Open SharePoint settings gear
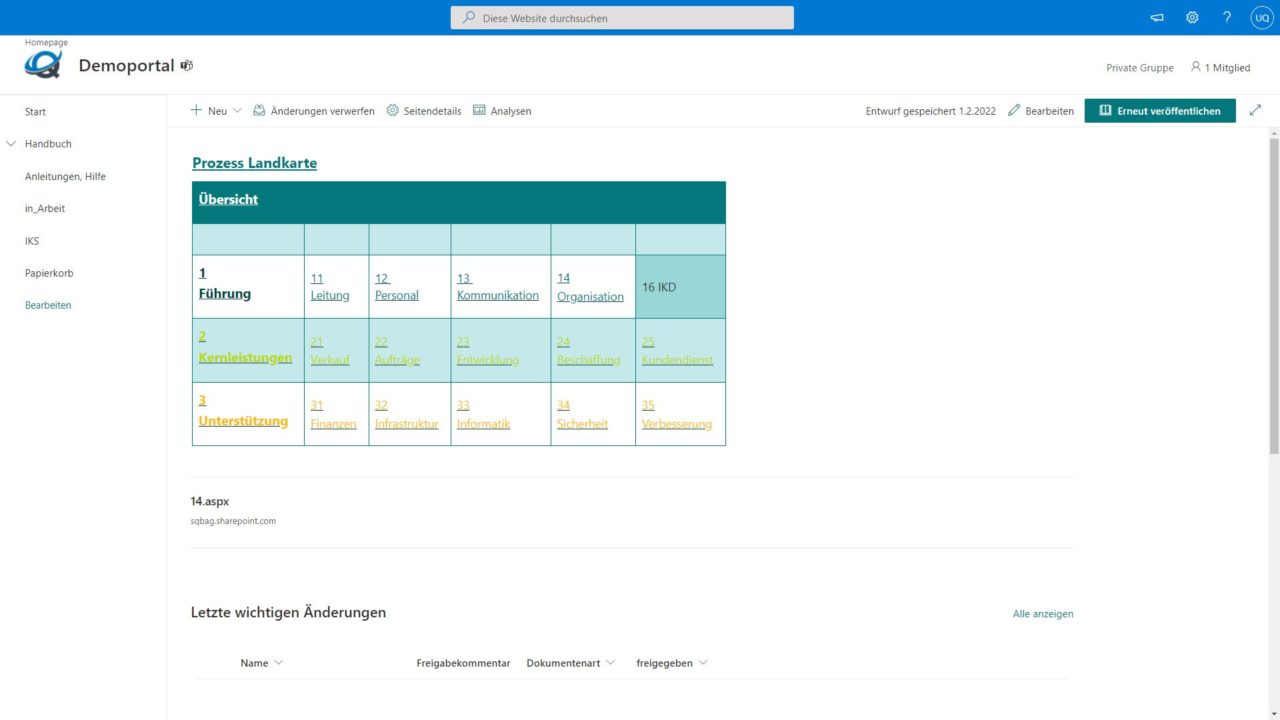The height and width of the screenshot is (720, 1280). tap(1192, 17)
